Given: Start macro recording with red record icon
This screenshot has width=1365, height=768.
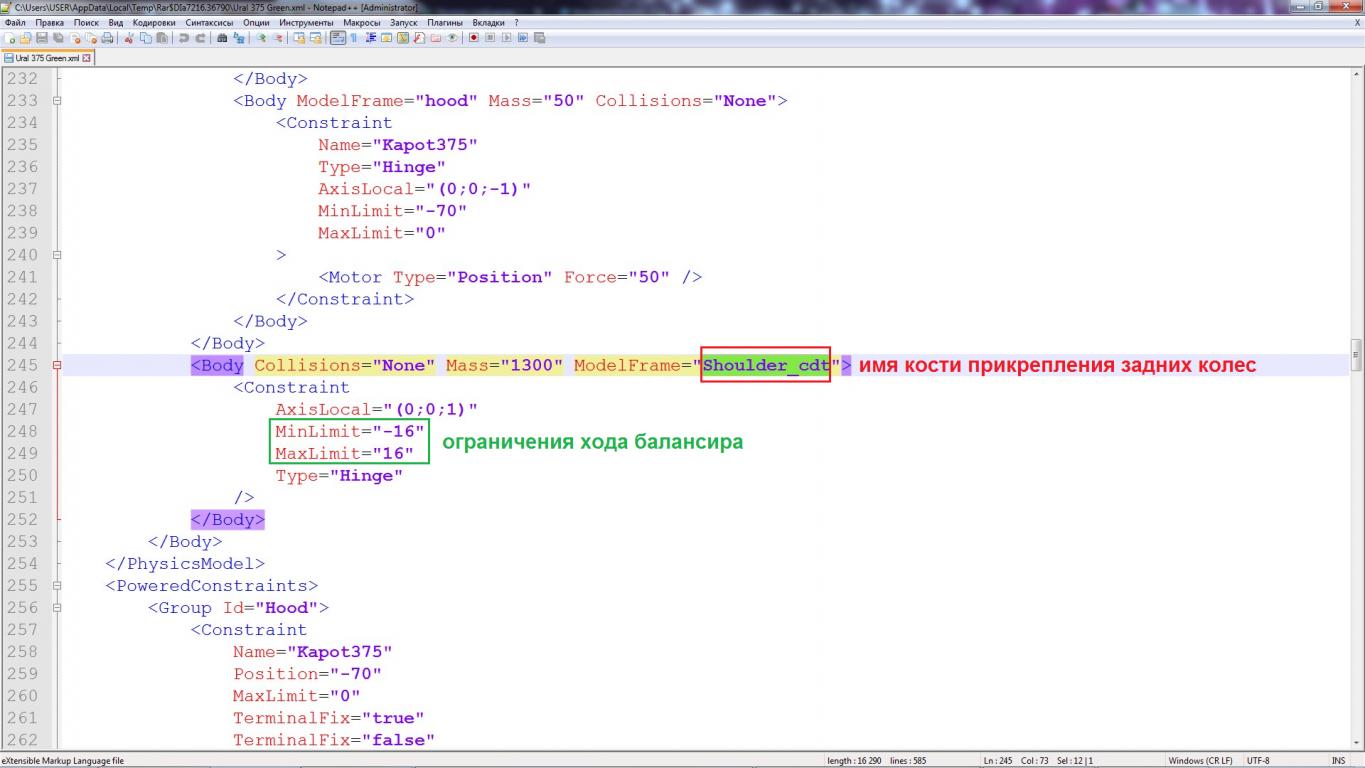Looking at the screenshot, I should tap(473, 39).
